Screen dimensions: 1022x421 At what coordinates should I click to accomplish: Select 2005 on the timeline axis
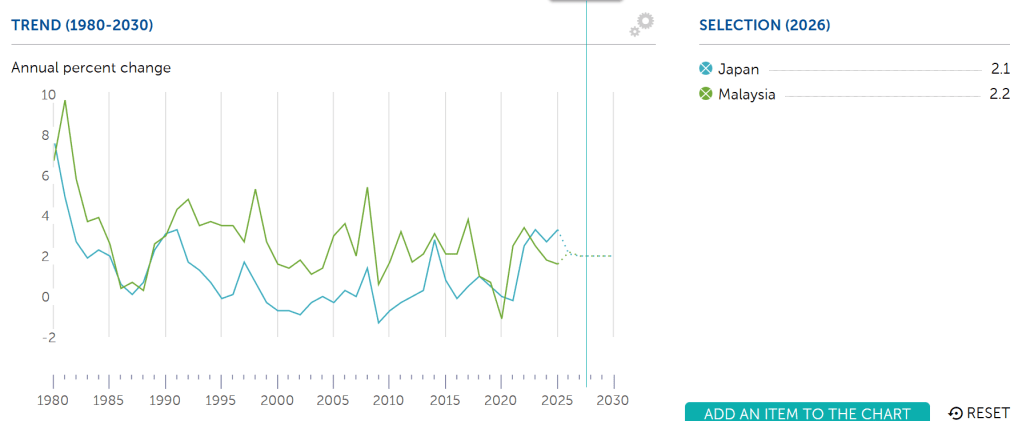pos(333,400)
